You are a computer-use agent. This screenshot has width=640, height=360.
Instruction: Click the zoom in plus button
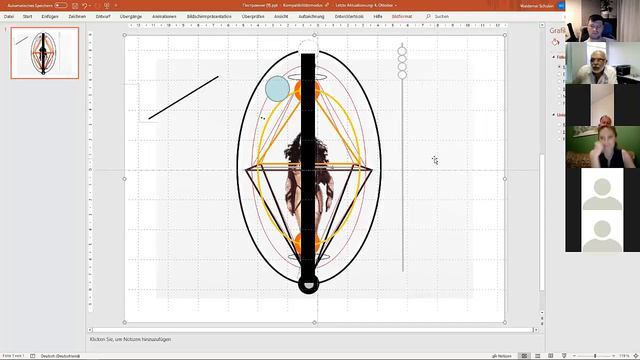pos(614,356)
